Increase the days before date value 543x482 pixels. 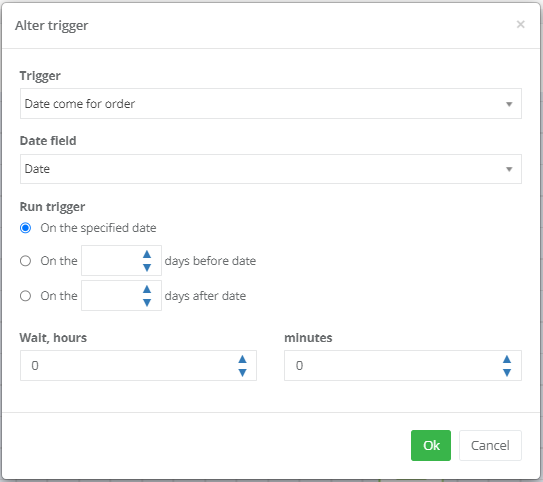click(147, 255)
